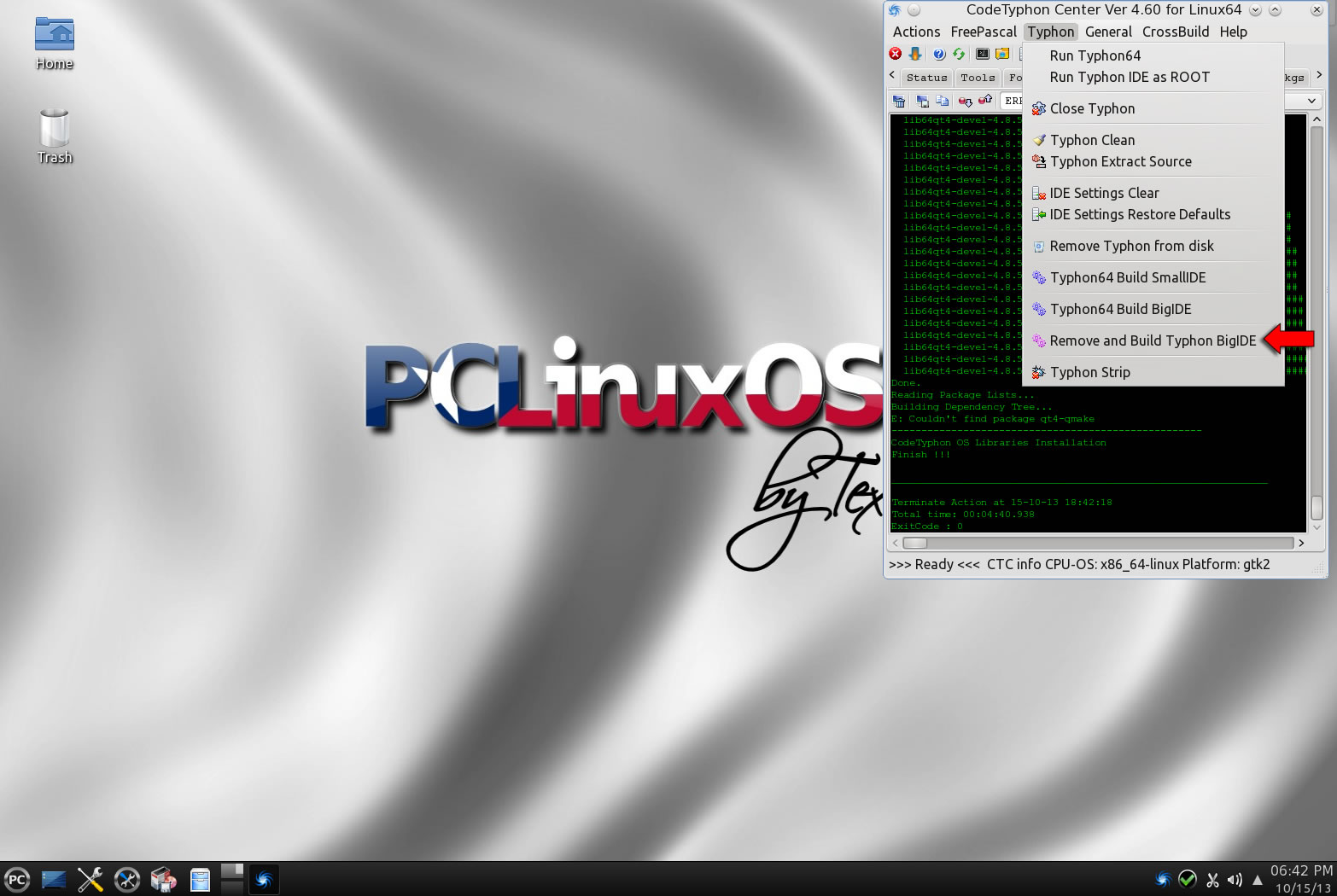Screen dimensions: 1337x896
Task: Click the green checkmark update tray icon
Action: (x=1188, y=879)
